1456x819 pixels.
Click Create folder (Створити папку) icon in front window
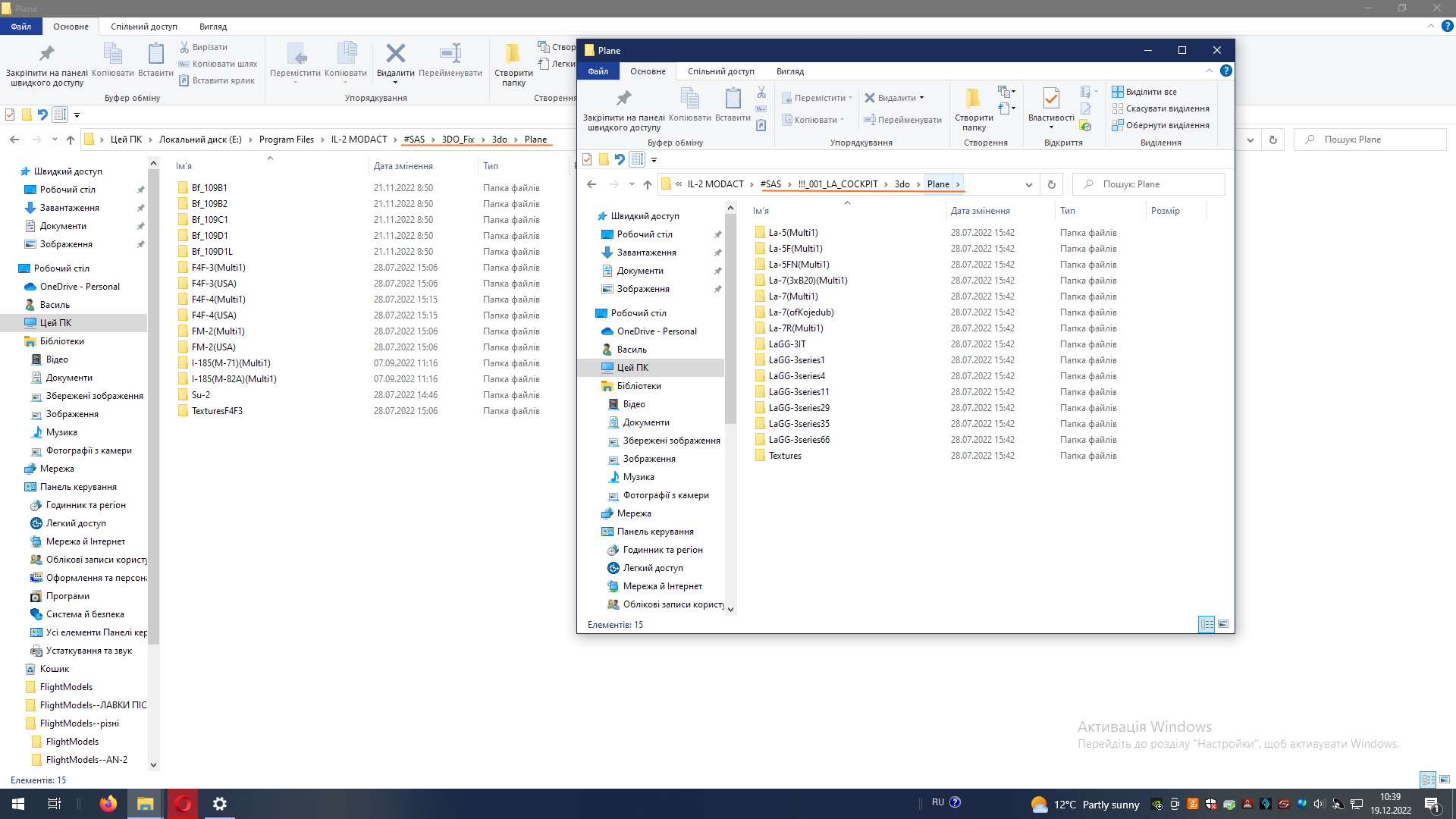click(x=973, y=99)
